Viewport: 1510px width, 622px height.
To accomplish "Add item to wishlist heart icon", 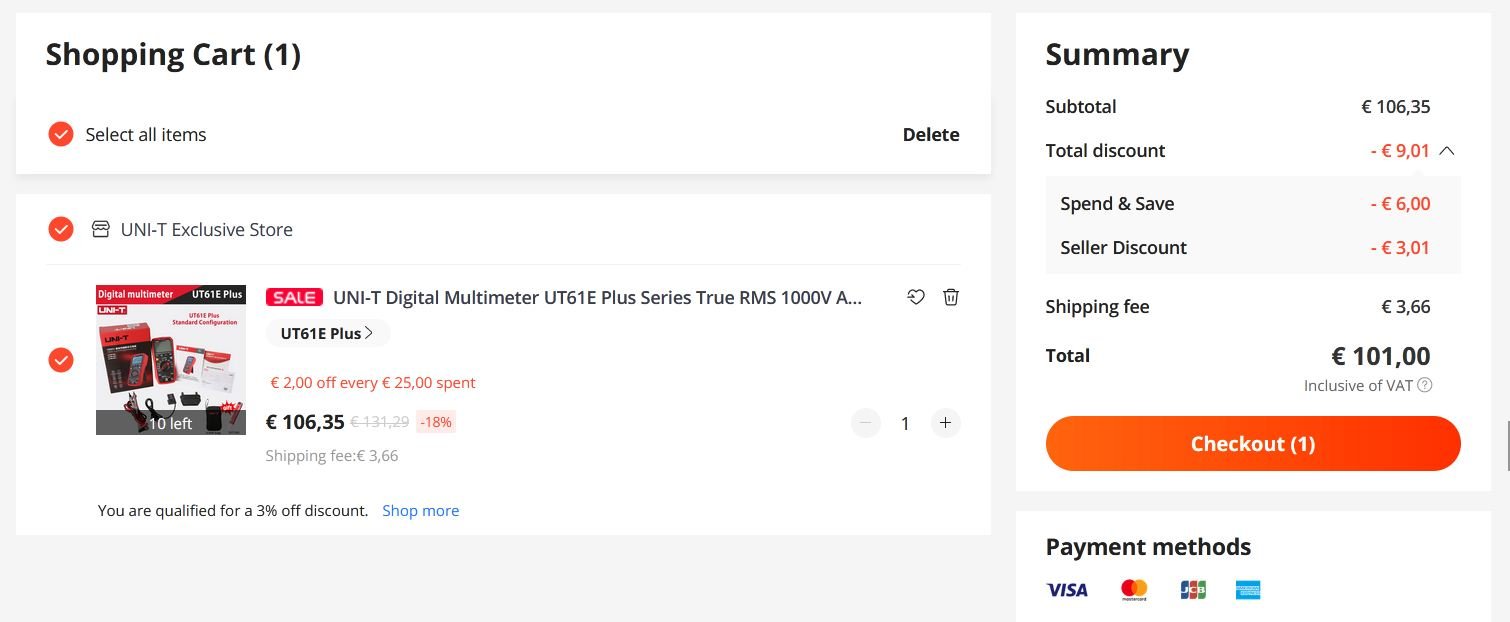I will (x=915, y=297).
